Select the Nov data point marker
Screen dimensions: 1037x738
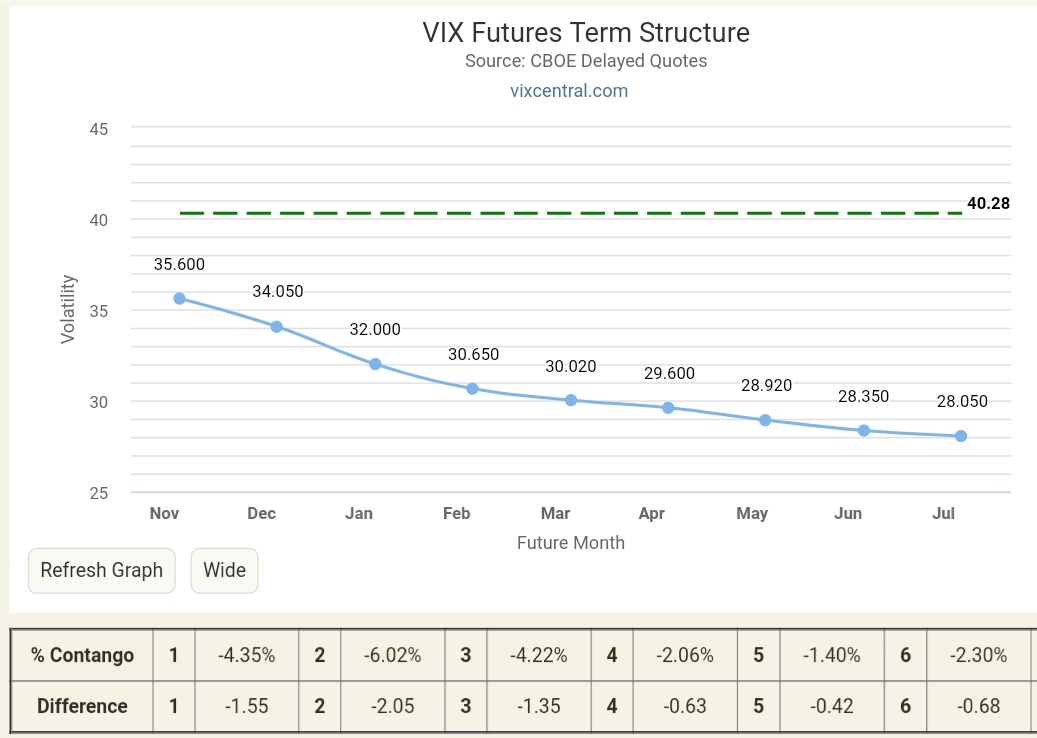point(179,298)
